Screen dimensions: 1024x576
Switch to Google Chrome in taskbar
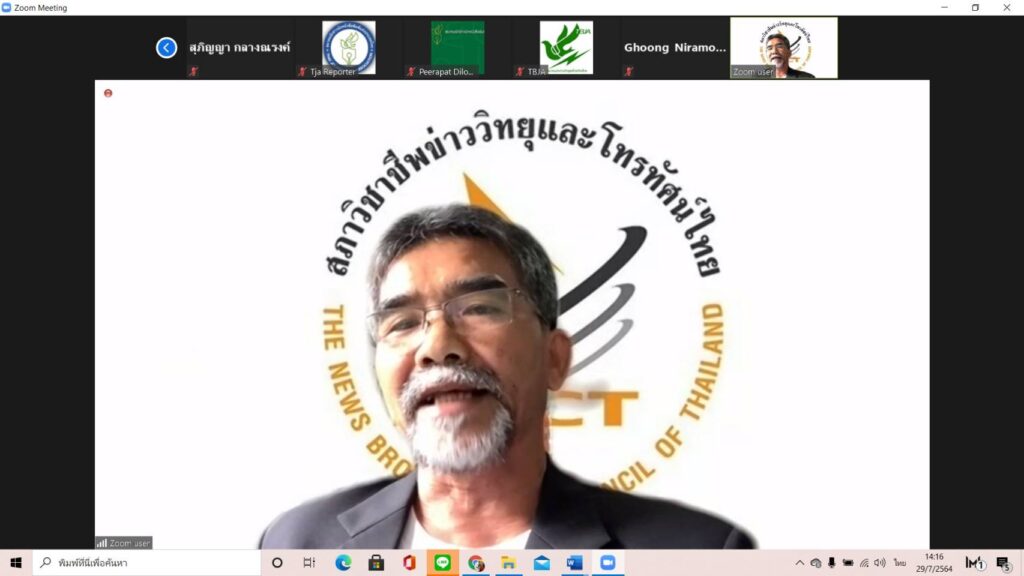coord(475,563)
